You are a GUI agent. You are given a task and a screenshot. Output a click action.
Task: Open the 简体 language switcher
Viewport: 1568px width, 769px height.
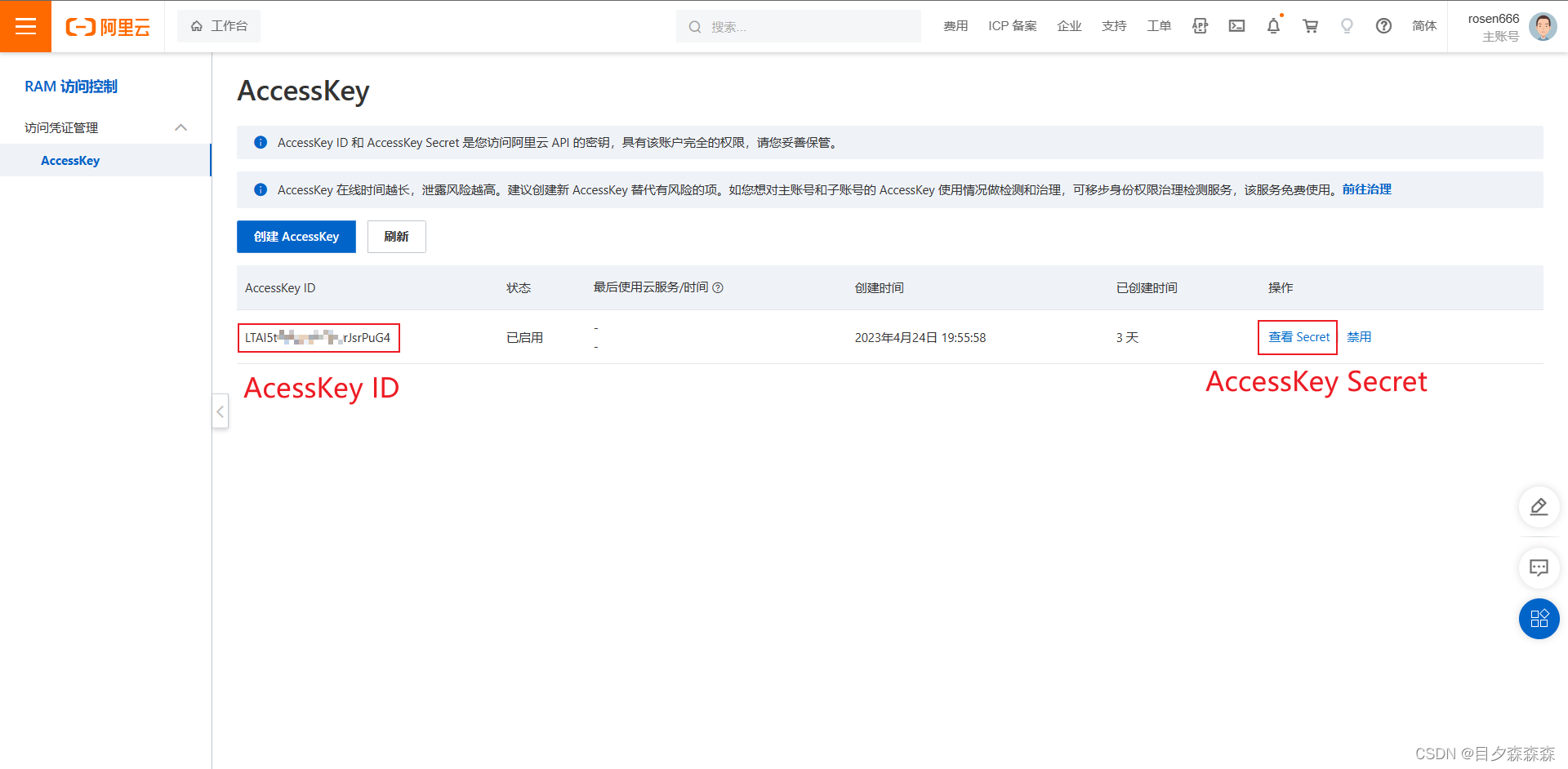[1424, 26]
